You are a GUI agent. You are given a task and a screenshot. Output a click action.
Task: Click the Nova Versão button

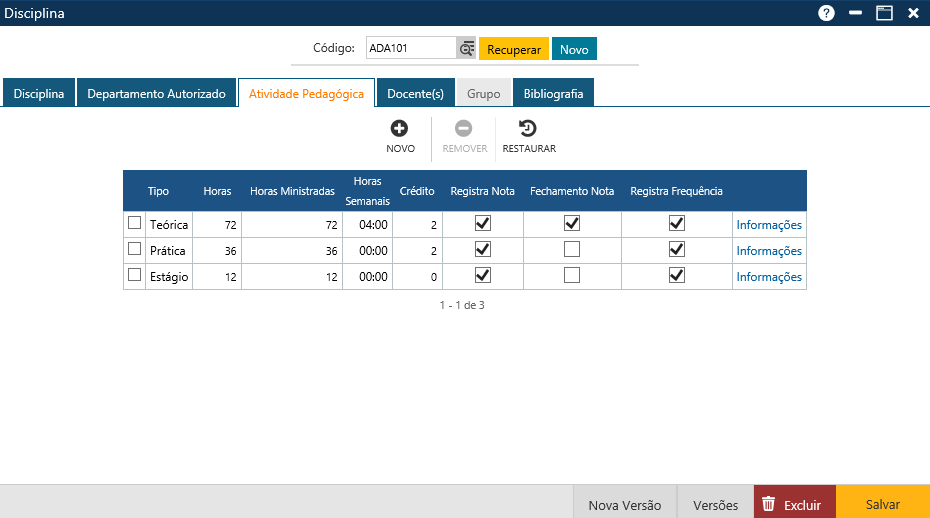coord(624,505)
